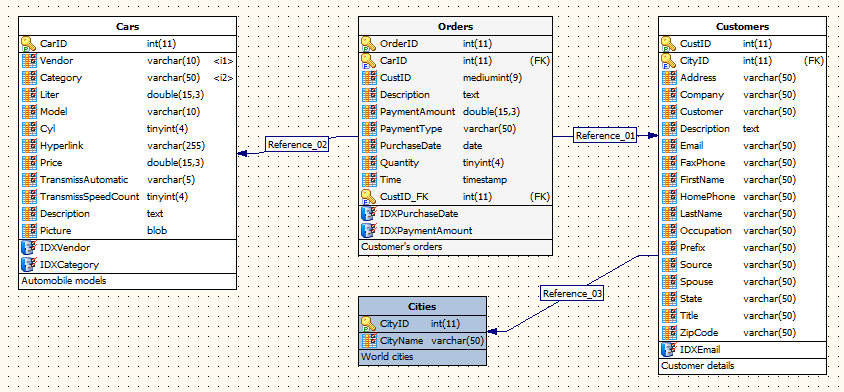Click the Customer details comment text
This screenshot has width=844, height=392.
(697, 366)
